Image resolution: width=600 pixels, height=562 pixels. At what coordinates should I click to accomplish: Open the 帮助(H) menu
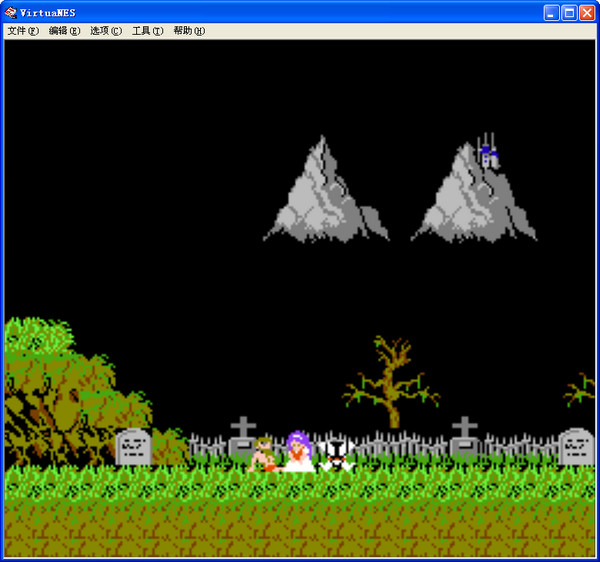(x=189, y=31)
